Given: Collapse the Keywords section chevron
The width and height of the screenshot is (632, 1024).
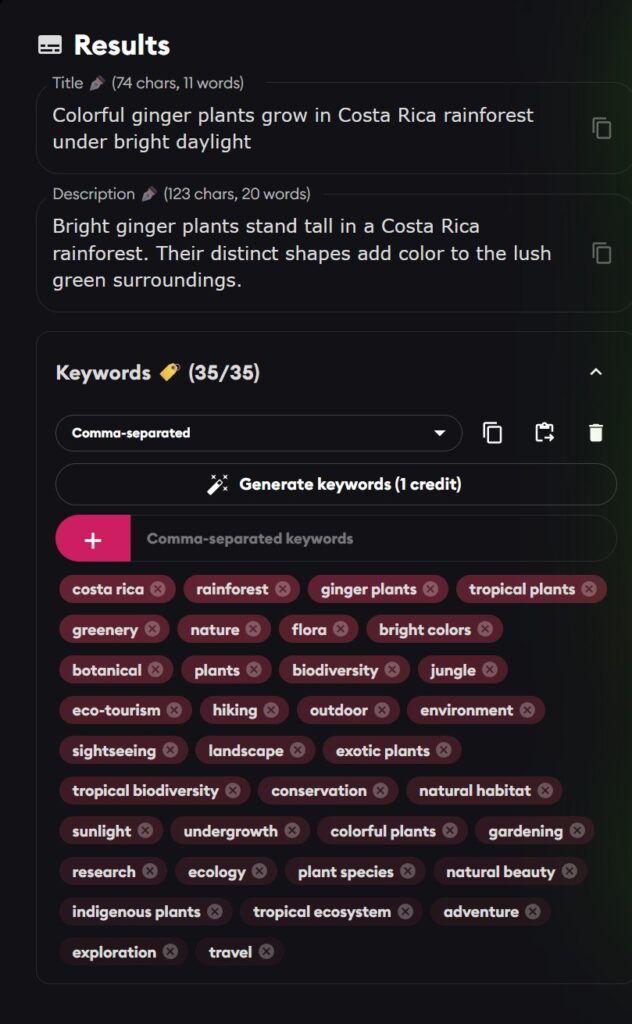Looking at the screenshot, I should (x=596, y=372).
